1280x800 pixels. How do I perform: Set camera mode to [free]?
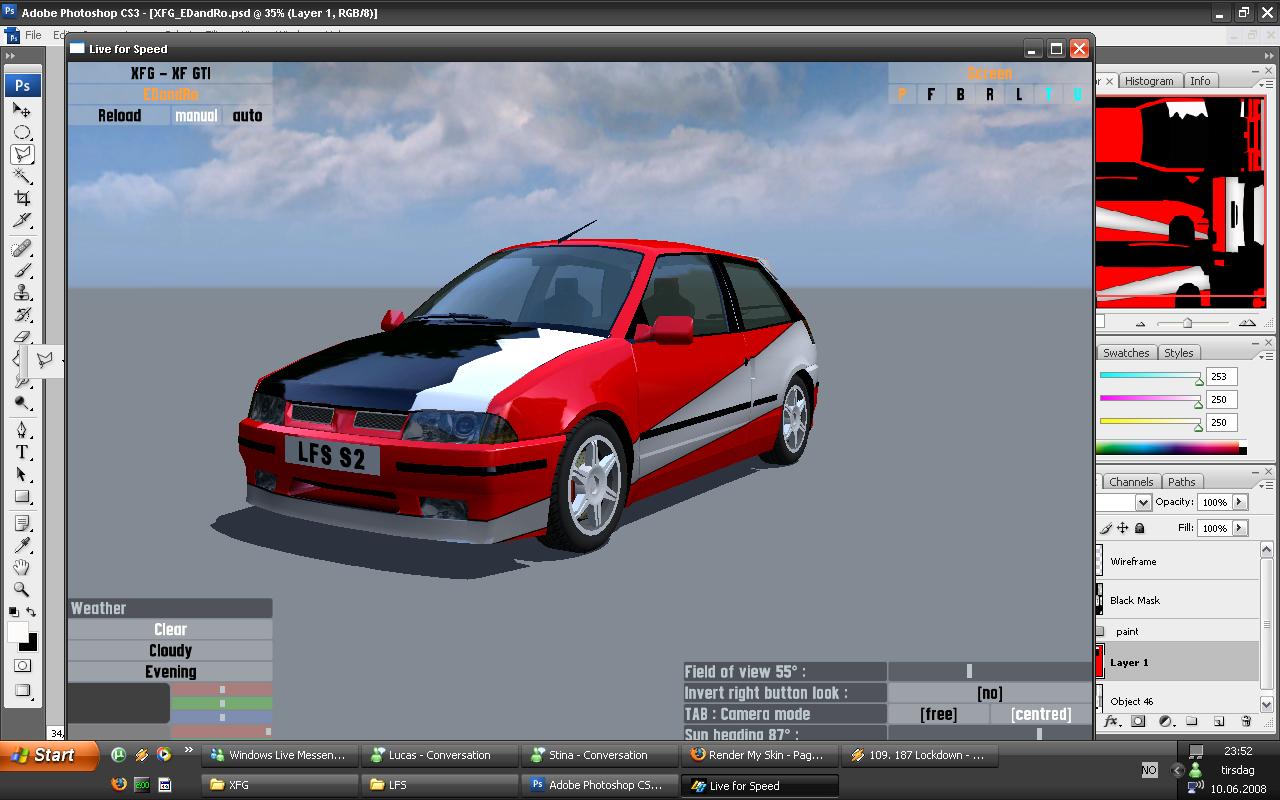tap(938, 714)
